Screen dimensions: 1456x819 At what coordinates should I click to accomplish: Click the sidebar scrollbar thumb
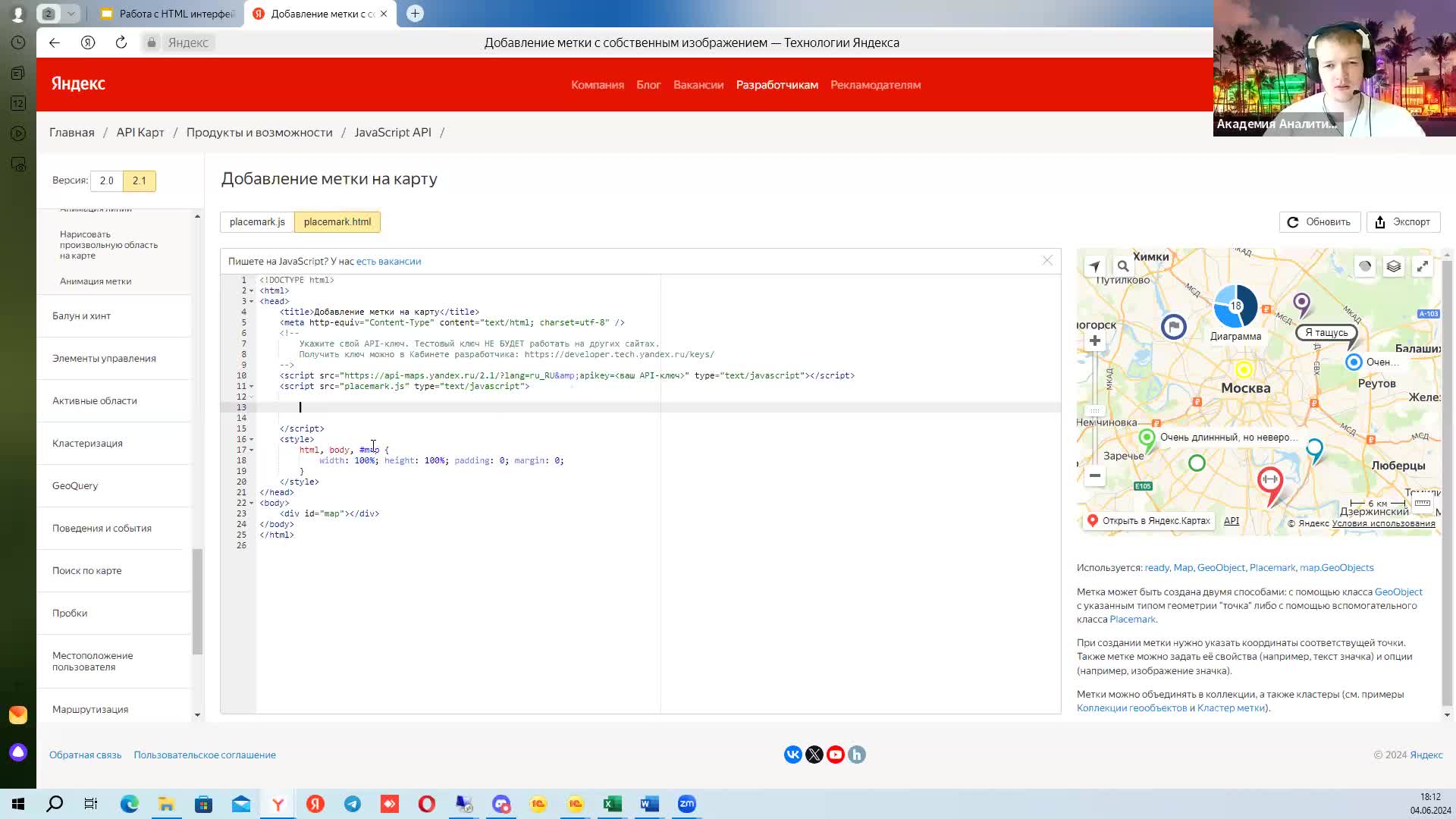197,601
